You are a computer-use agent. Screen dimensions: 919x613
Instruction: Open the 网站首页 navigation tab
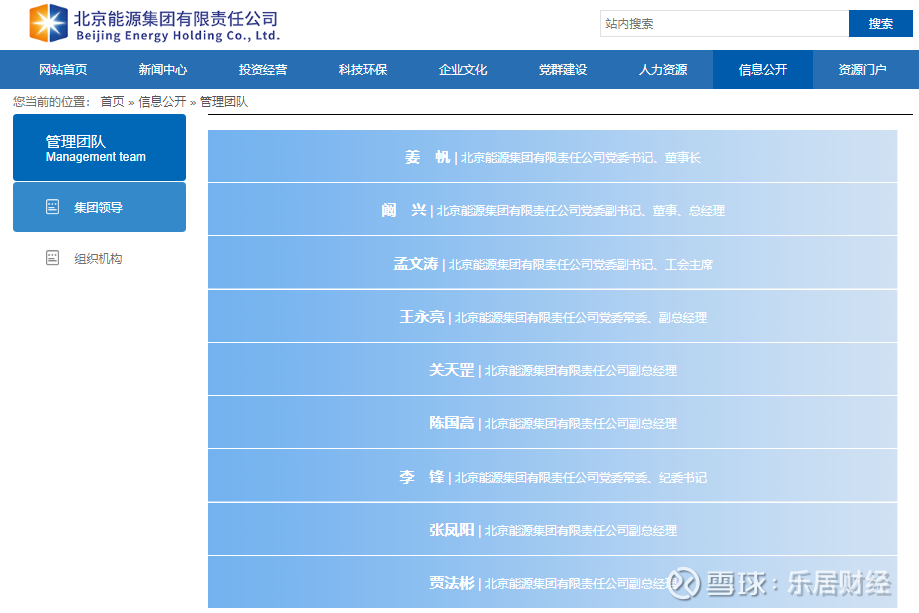[x=63, y=70]
